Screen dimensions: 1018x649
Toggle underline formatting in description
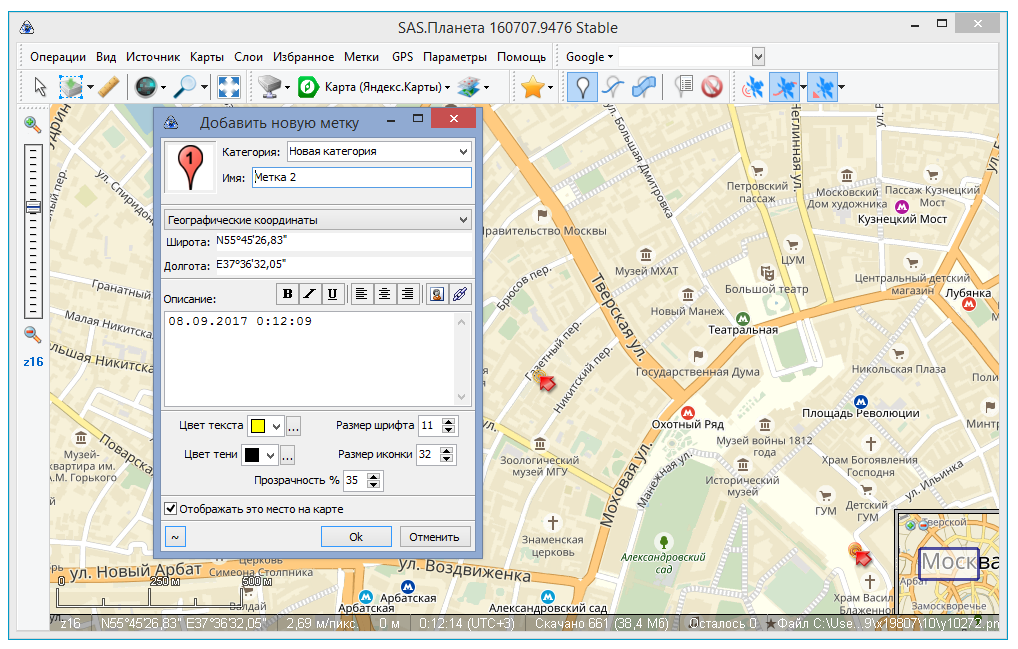tap(332, 294)
